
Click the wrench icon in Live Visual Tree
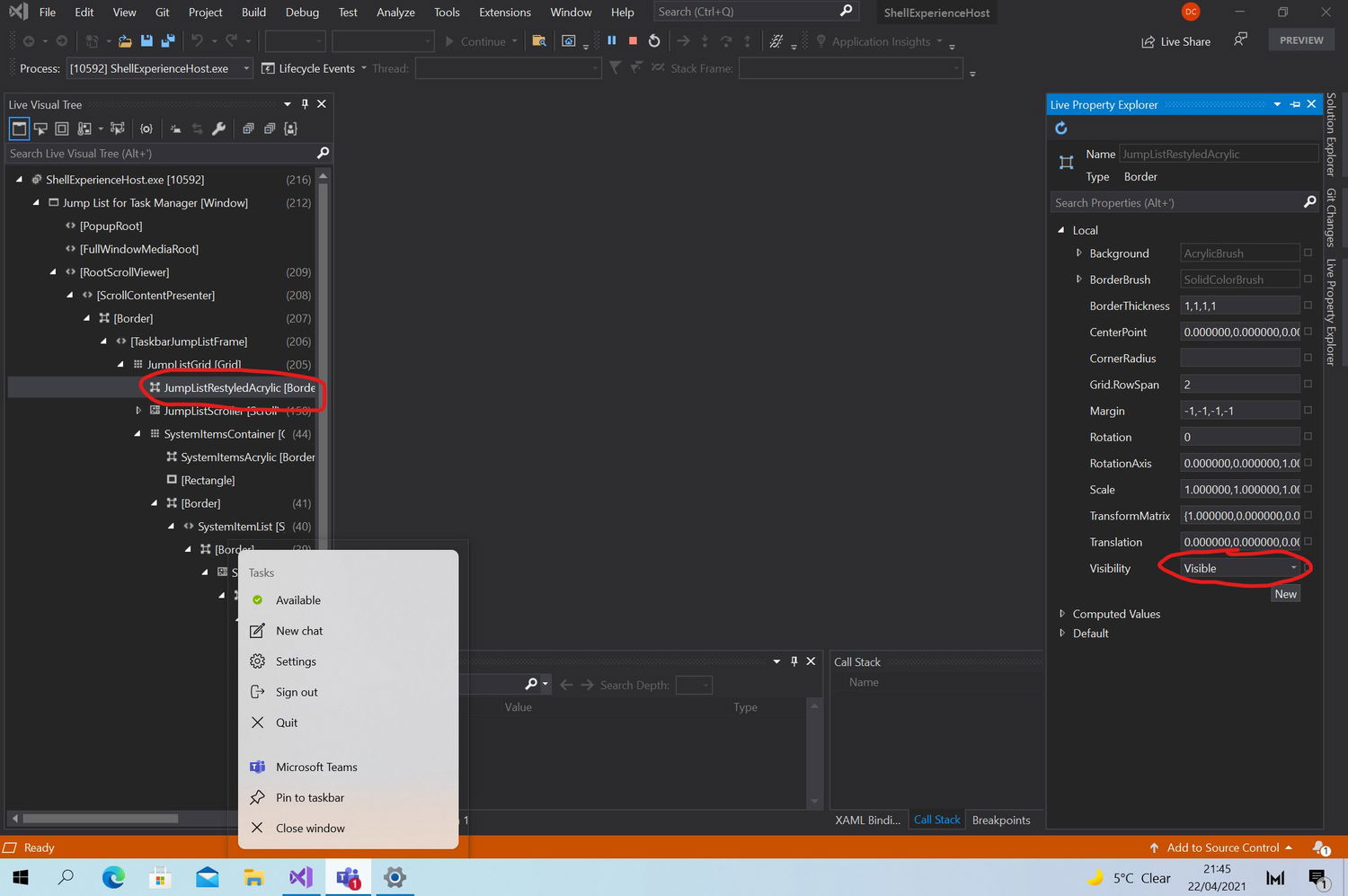click(x=218, y=129)
